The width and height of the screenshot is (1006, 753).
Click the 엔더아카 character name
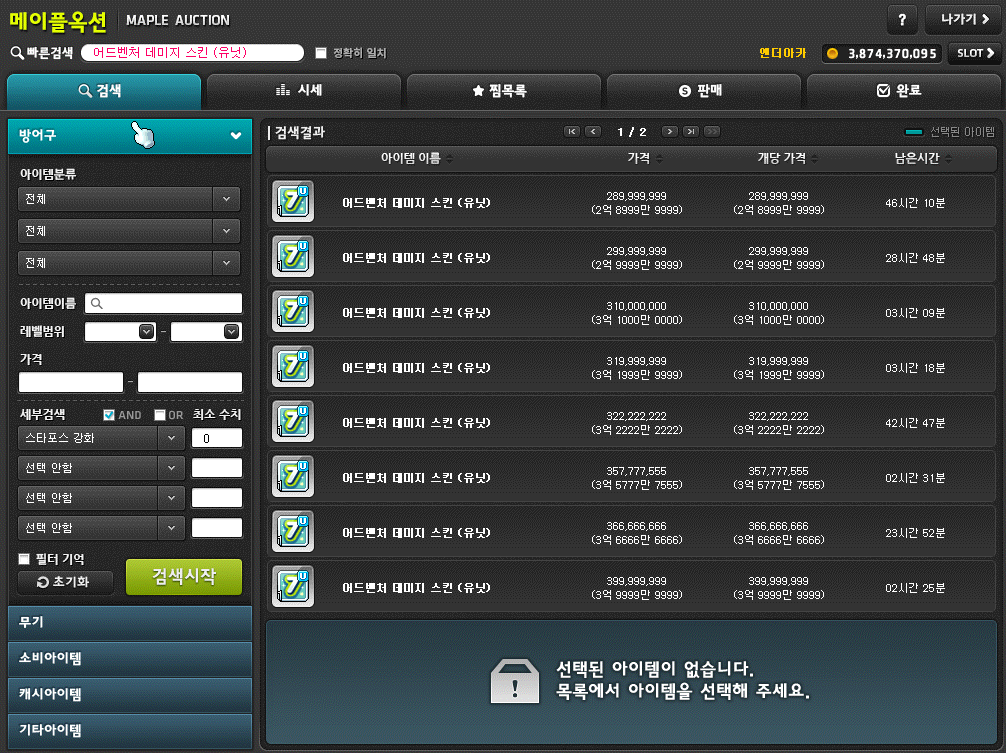click(x=782, y=53)
